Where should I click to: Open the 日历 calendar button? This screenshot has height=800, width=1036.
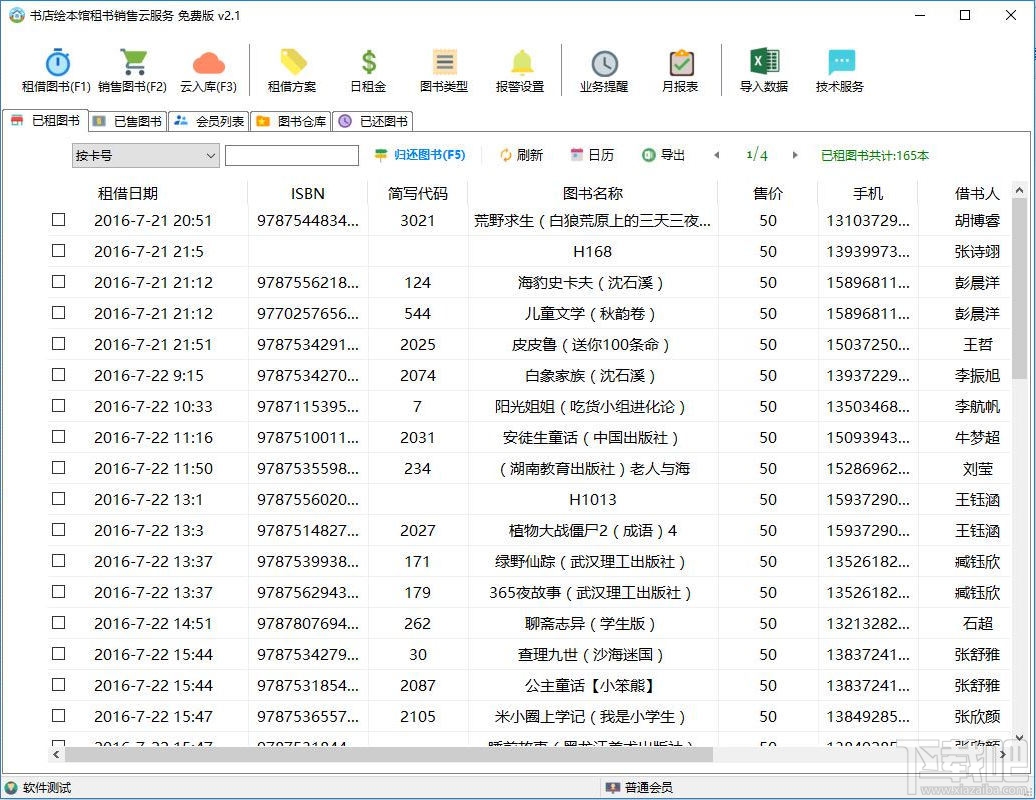point(592,155)
